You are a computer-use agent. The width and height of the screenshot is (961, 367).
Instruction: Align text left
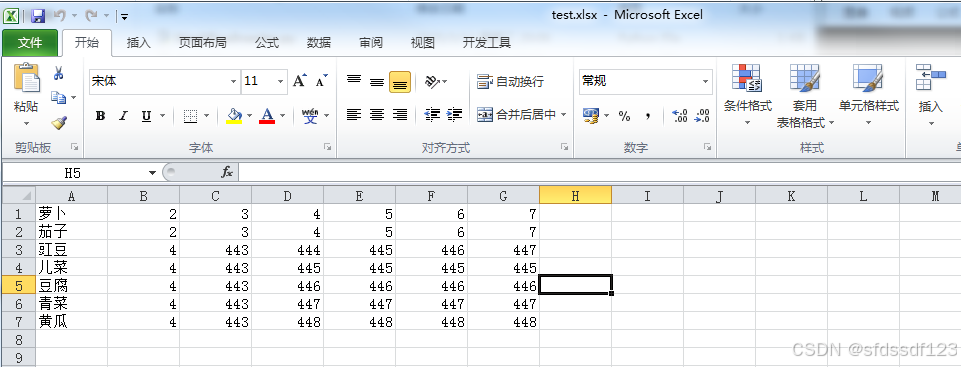[x=354, y=115]
